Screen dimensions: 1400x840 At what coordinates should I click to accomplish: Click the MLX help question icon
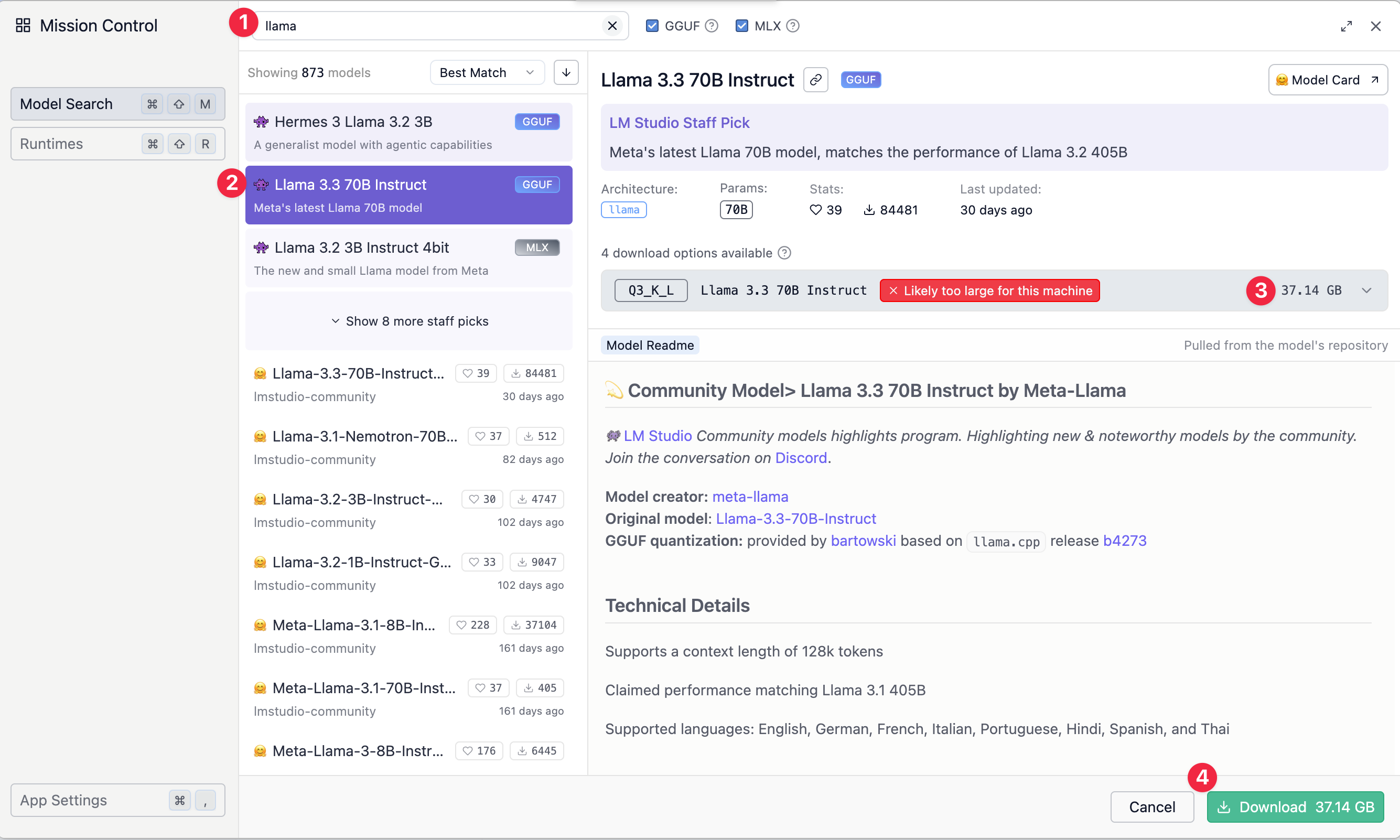coord(793,26)
